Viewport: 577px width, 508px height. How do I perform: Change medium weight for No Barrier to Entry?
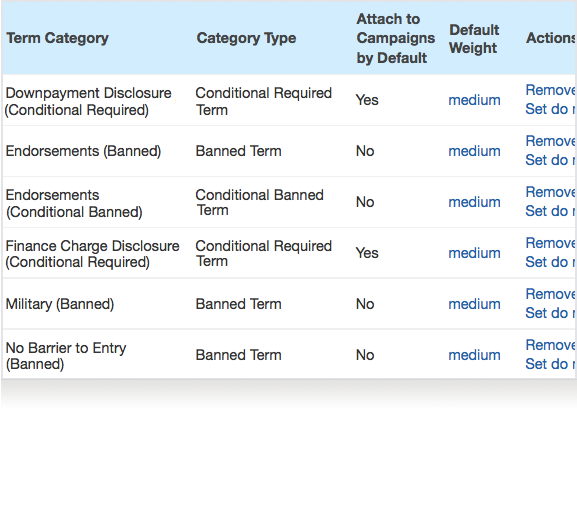coord(474,355)
